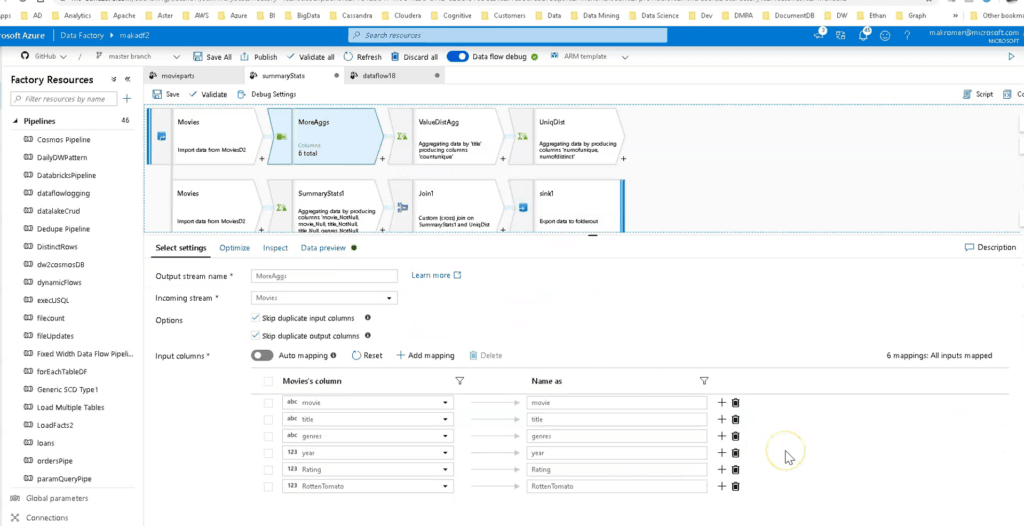Filter the Name as column
The height and width of the screenshot is (526, 1024).
click(x=704, y=381)
